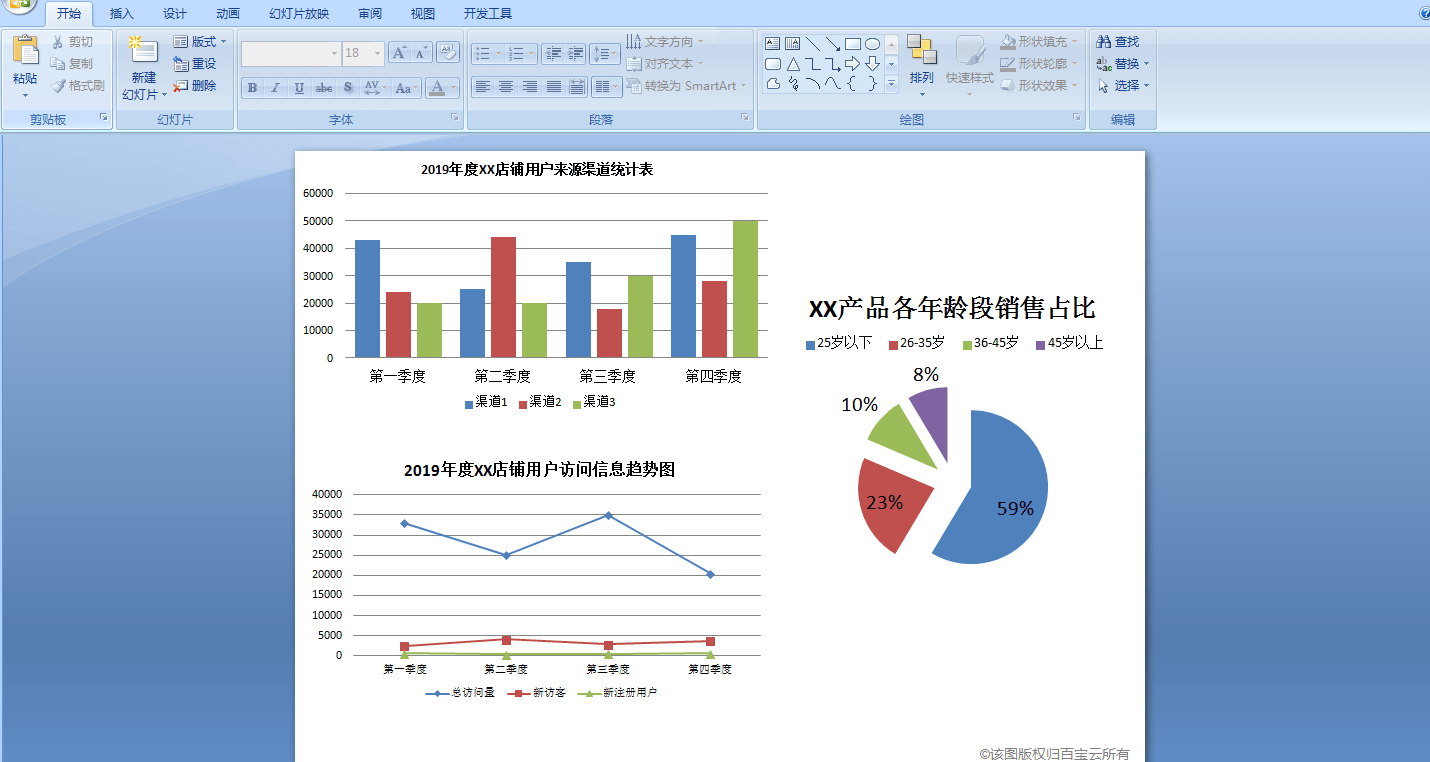Center the paragraph text
1430x762 pixels.
click(x=506, y=87)
